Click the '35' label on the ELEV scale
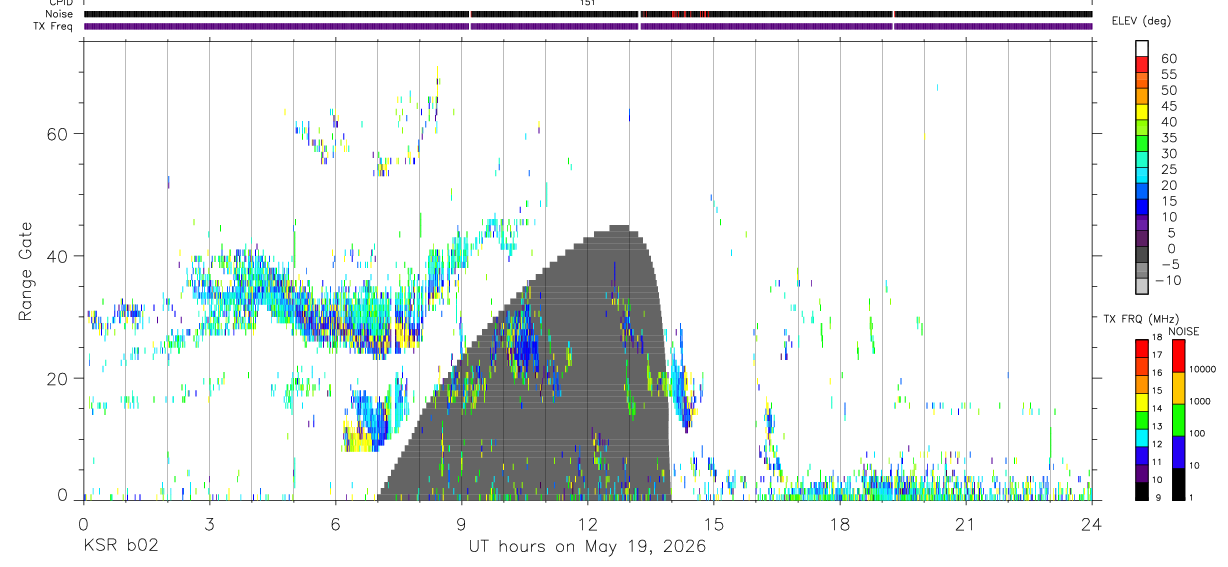 [x=1167, y=137]
